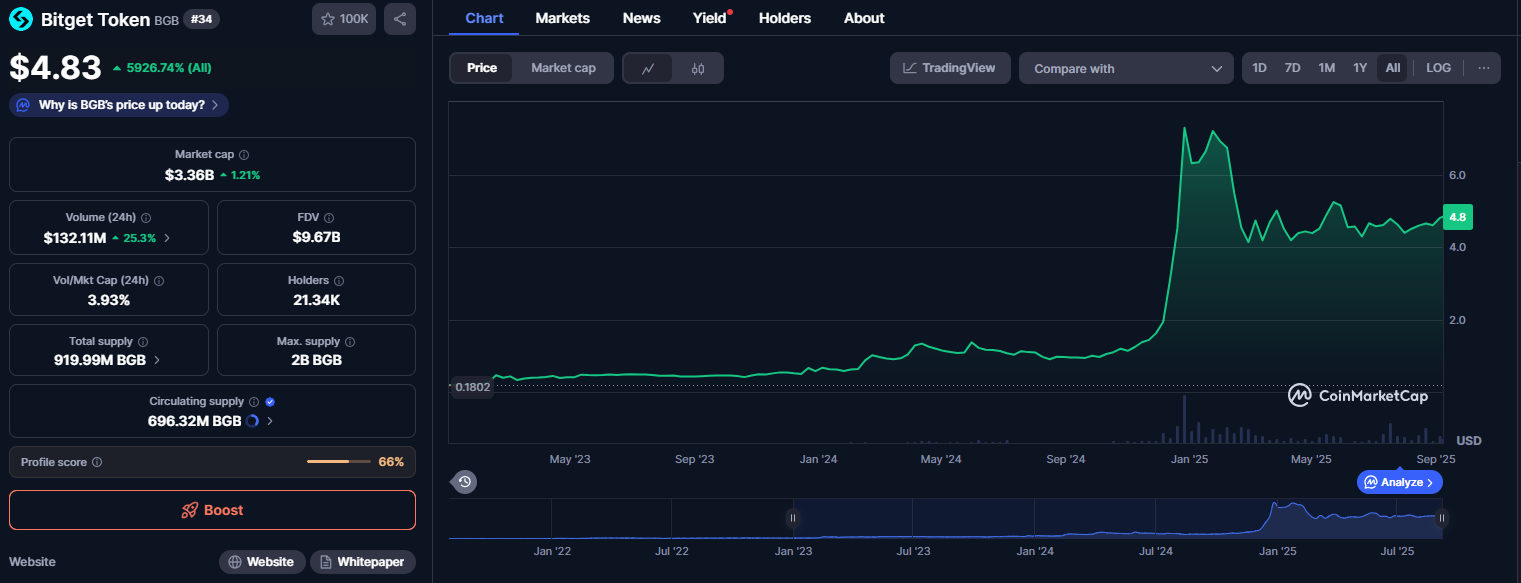This screenshot has width=1521, height=583.
Task: Click the Holders info icon
Action: (338, 281)
